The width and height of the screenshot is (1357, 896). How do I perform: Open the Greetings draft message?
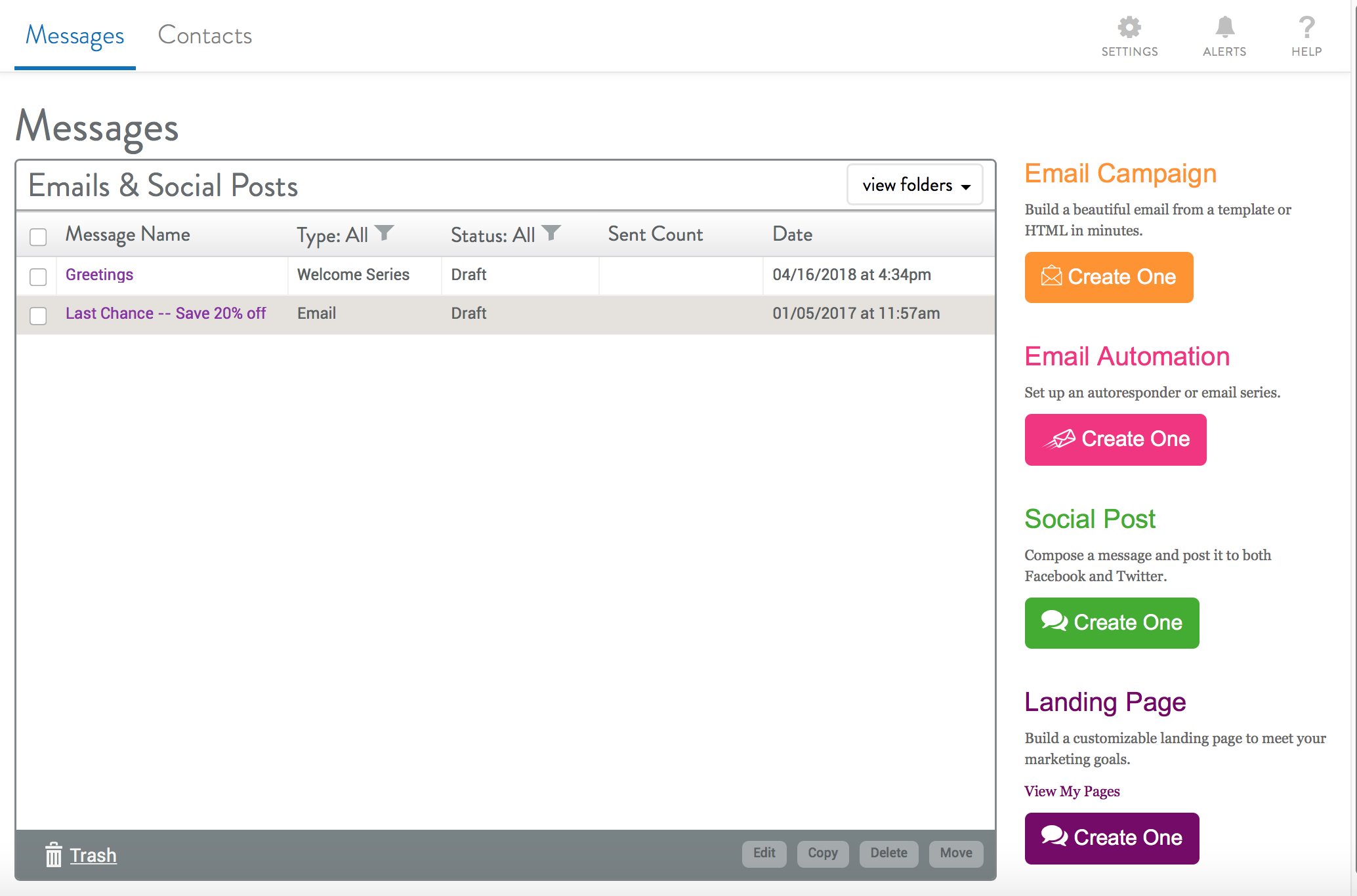99,274
